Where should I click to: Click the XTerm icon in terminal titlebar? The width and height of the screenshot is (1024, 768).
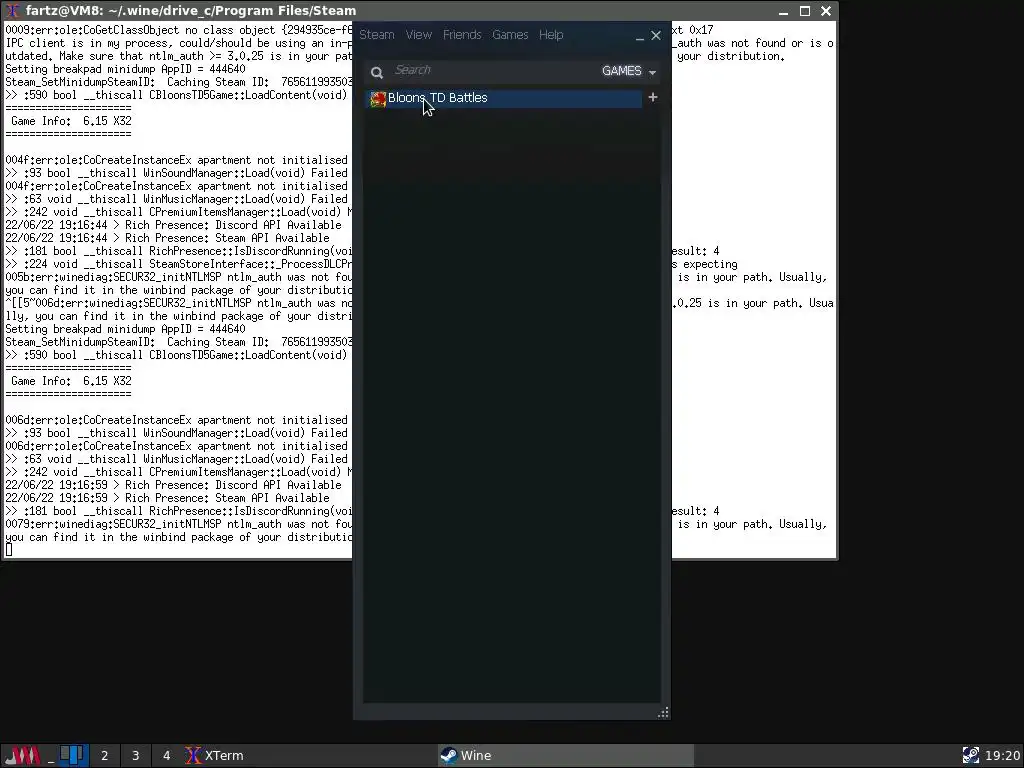pos(12,10)
